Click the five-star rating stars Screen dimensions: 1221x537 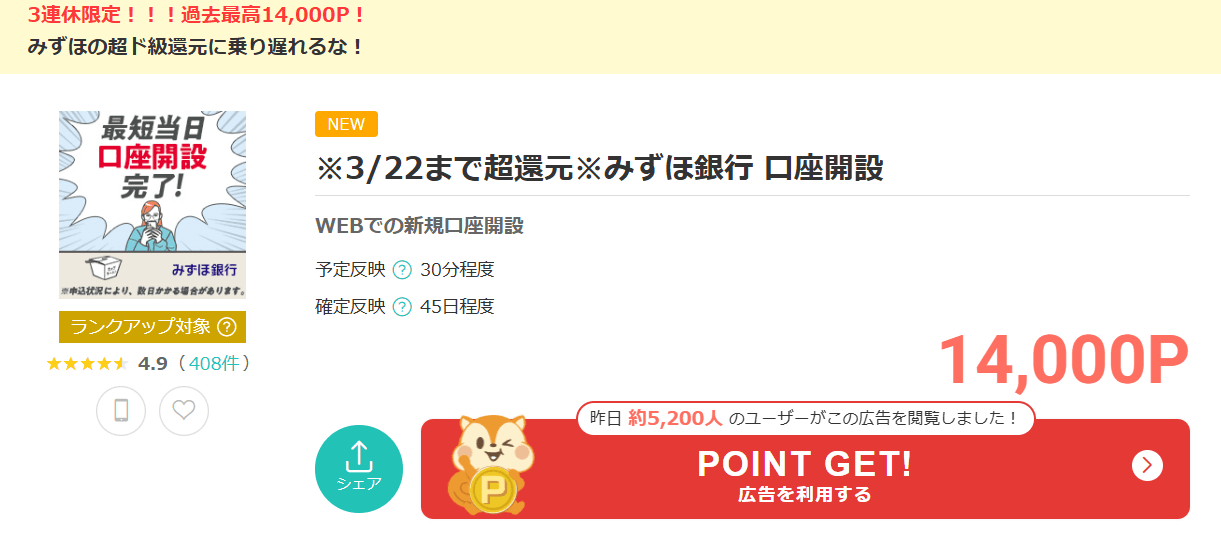[88, 364]
